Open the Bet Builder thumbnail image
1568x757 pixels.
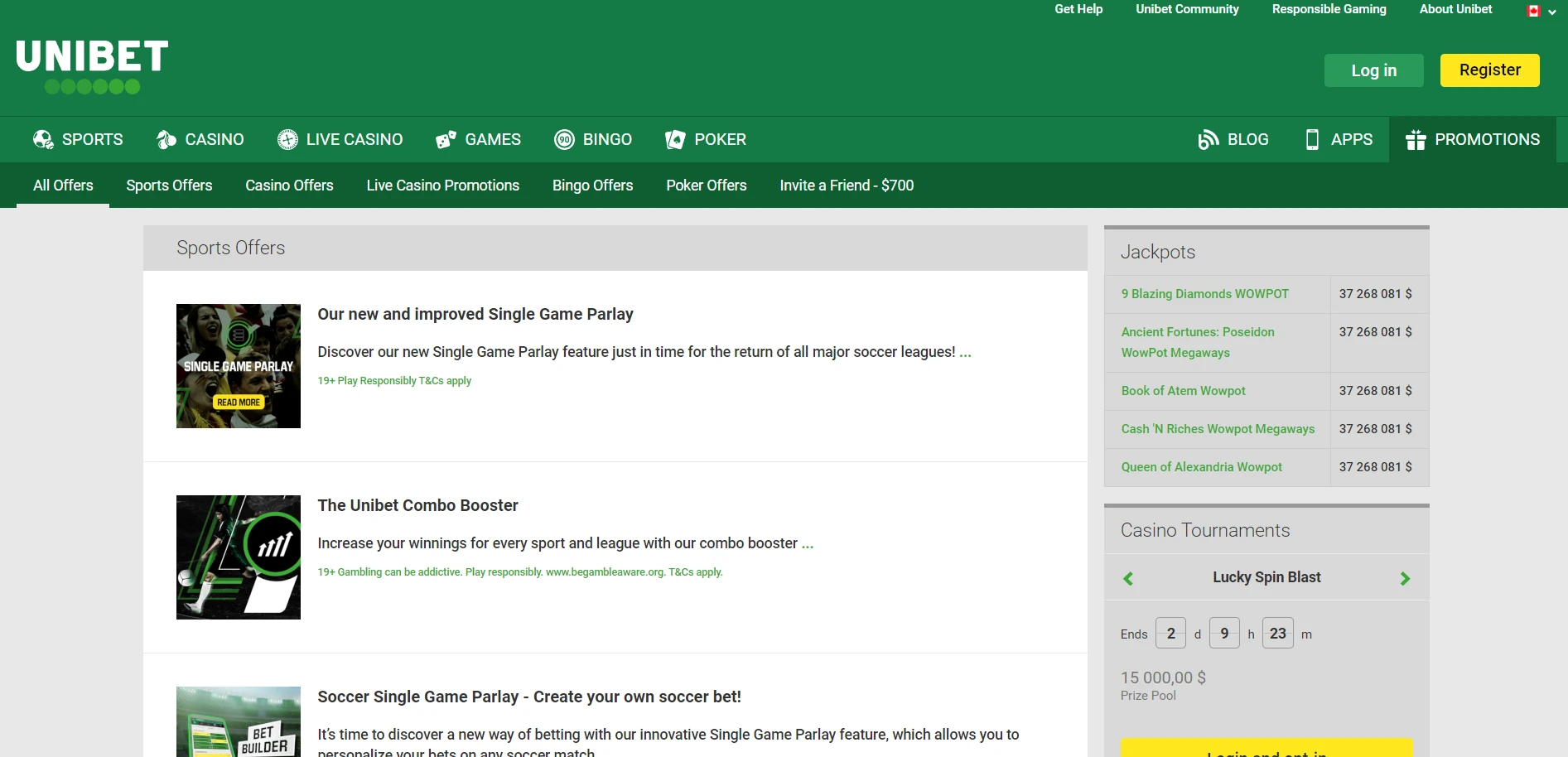point(239,721)
